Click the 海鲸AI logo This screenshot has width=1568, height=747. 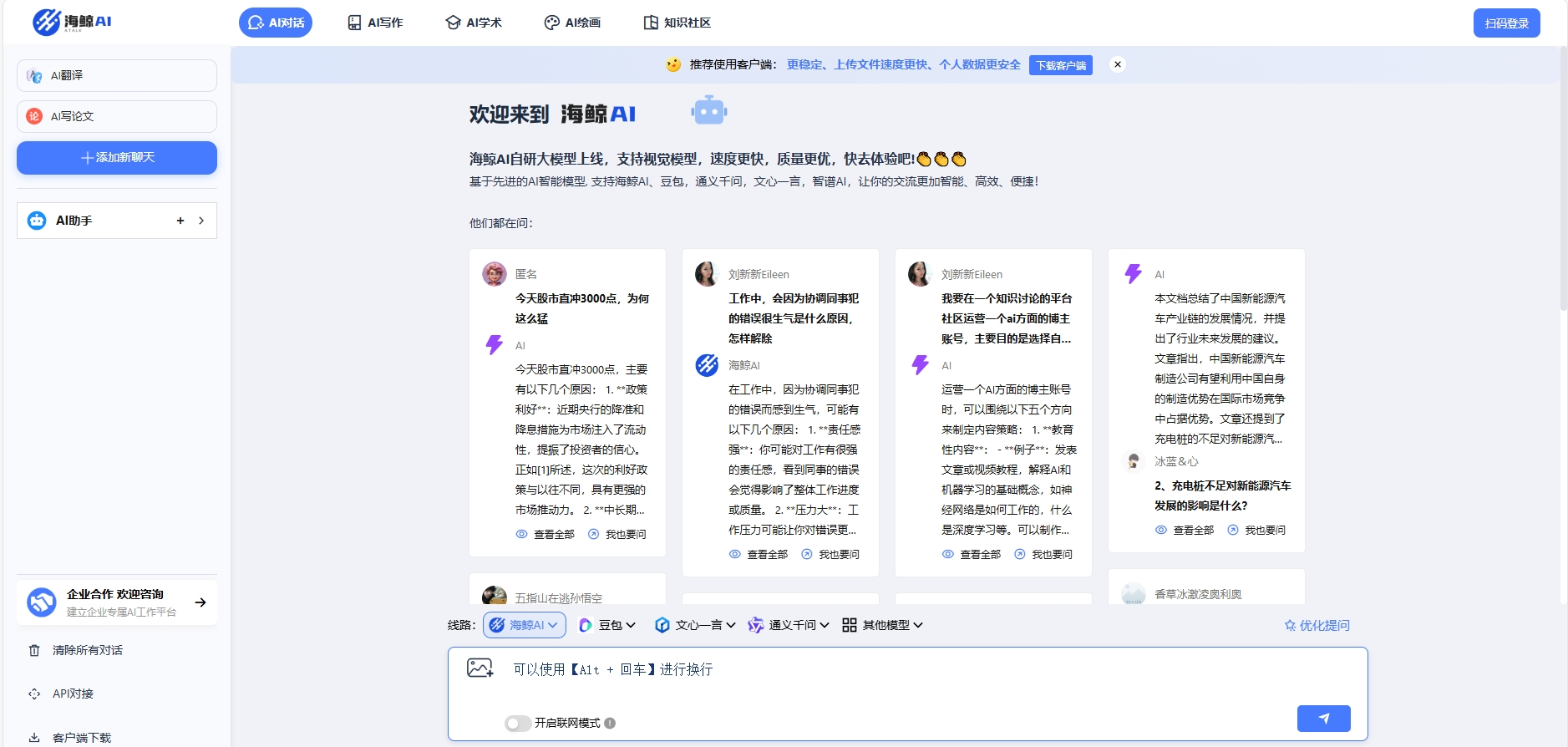[x=72, y=22]
